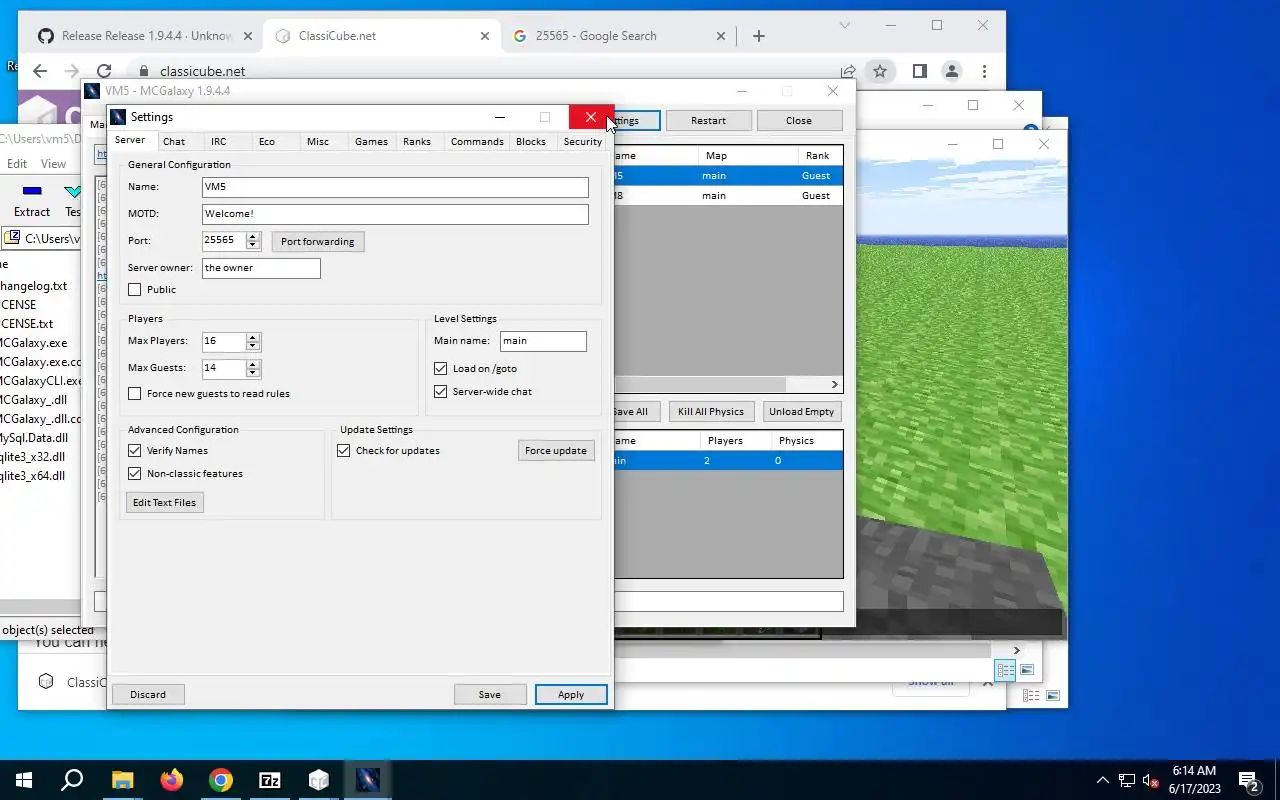Switch to ClassiCube taskbar icon
The image size is (1280, 800).
click(x=318, y=780)
